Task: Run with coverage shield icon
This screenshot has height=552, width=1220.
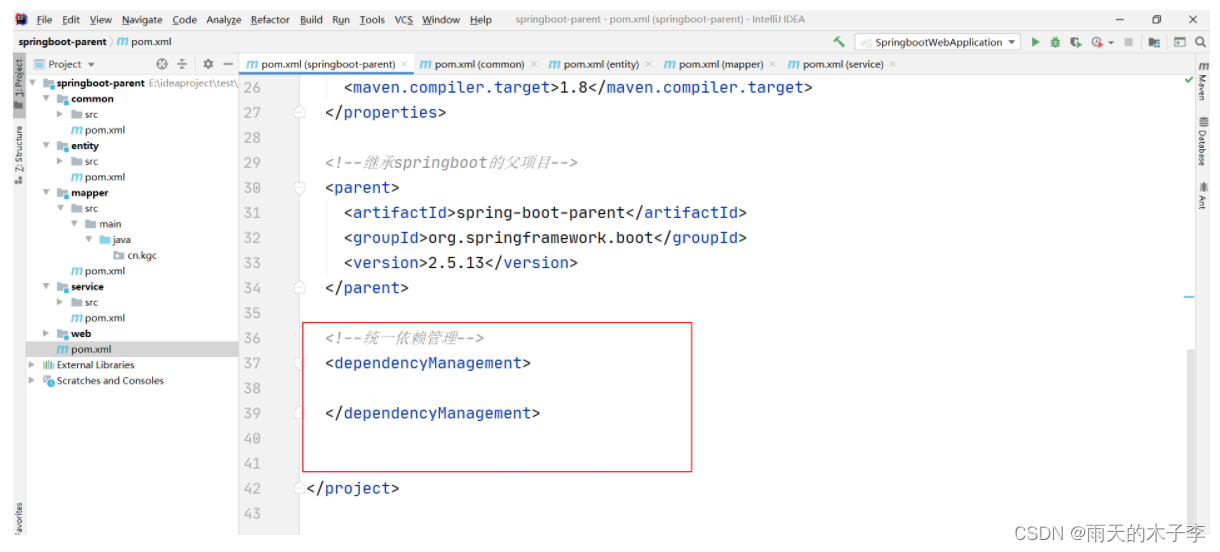Action: pyautogui.click(x=1075, y=42)
